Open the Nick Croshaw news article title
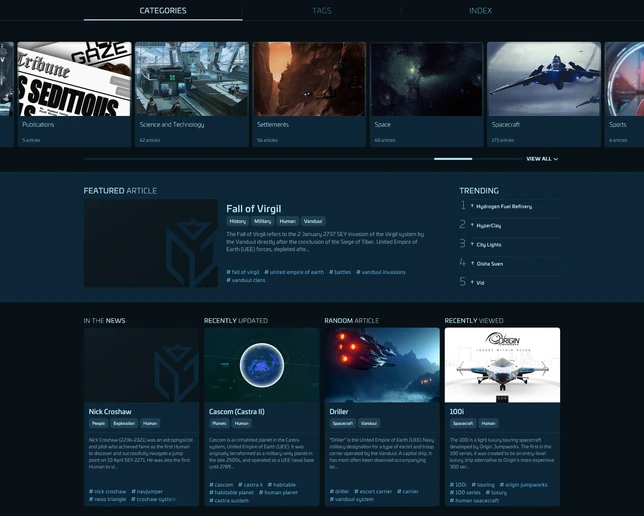The height and width of the screenshot is (516, 644). [109, 411]
